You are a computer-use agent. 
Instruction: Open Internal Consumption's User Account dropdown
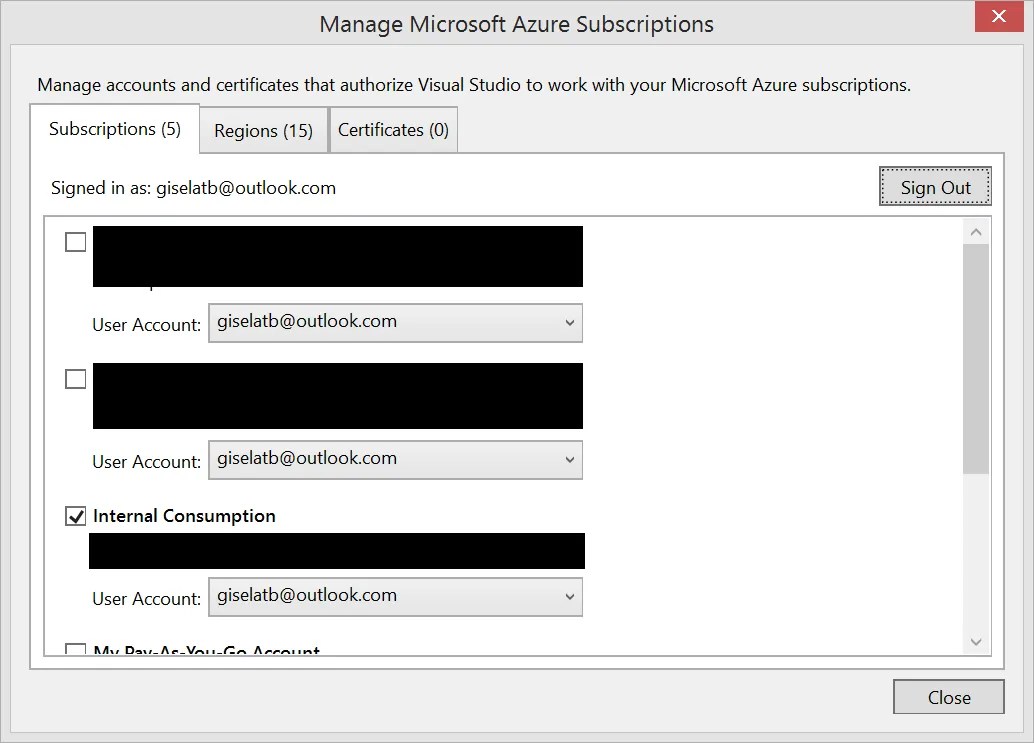[396, 597]
